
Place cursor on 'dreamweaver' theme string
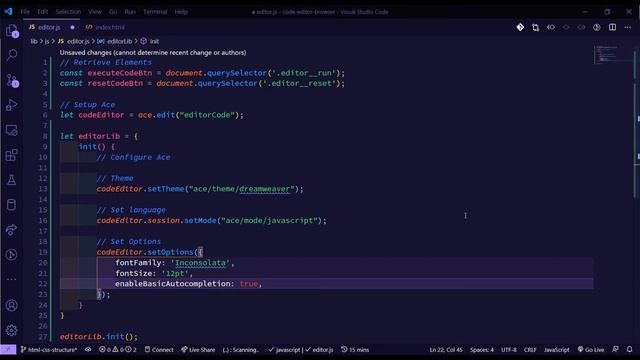(x=264, y=189)
